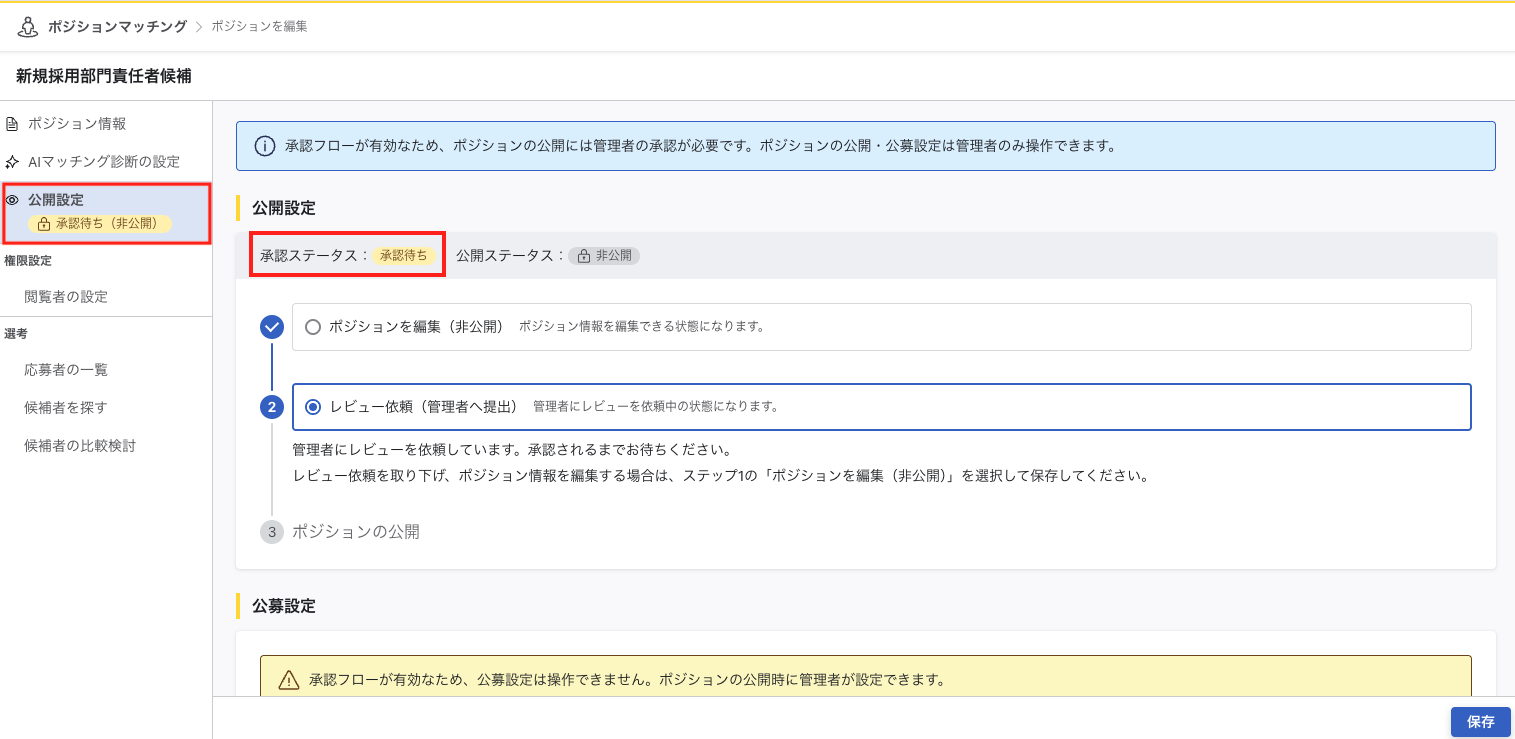Image resolution: width=1515 pixels, height=739 pixels.
Task: Click the lock icon in 非公開 badge
Action: (x=582, y=256)
